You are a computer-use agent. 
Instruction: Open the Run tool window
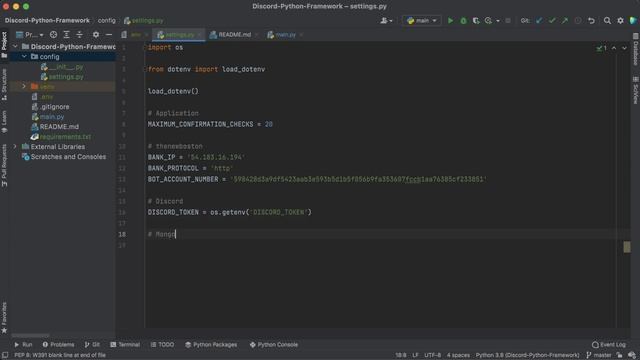click(x=23, y=345)
